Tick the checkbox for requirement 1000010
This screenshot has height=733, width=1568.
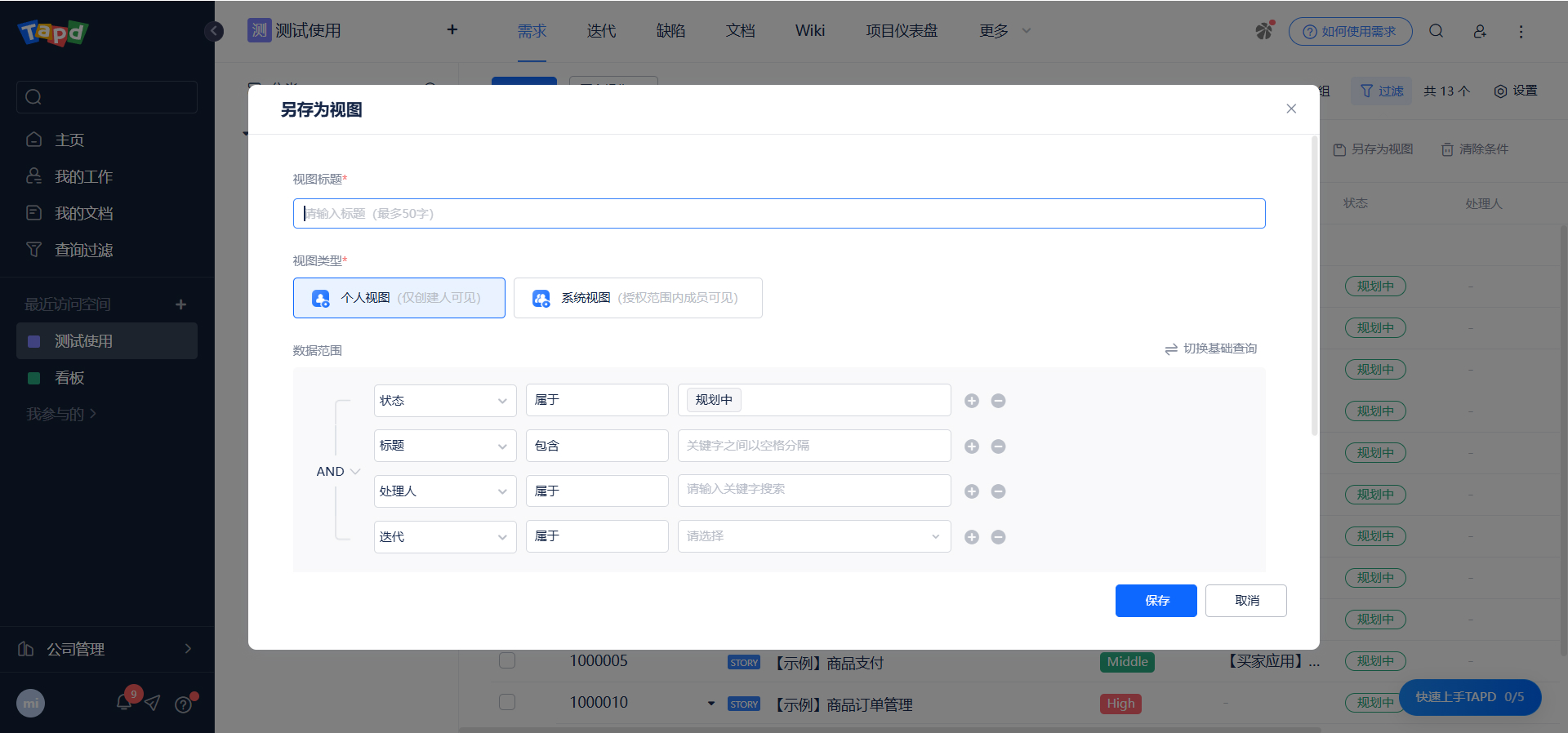(x=507, y=702)
